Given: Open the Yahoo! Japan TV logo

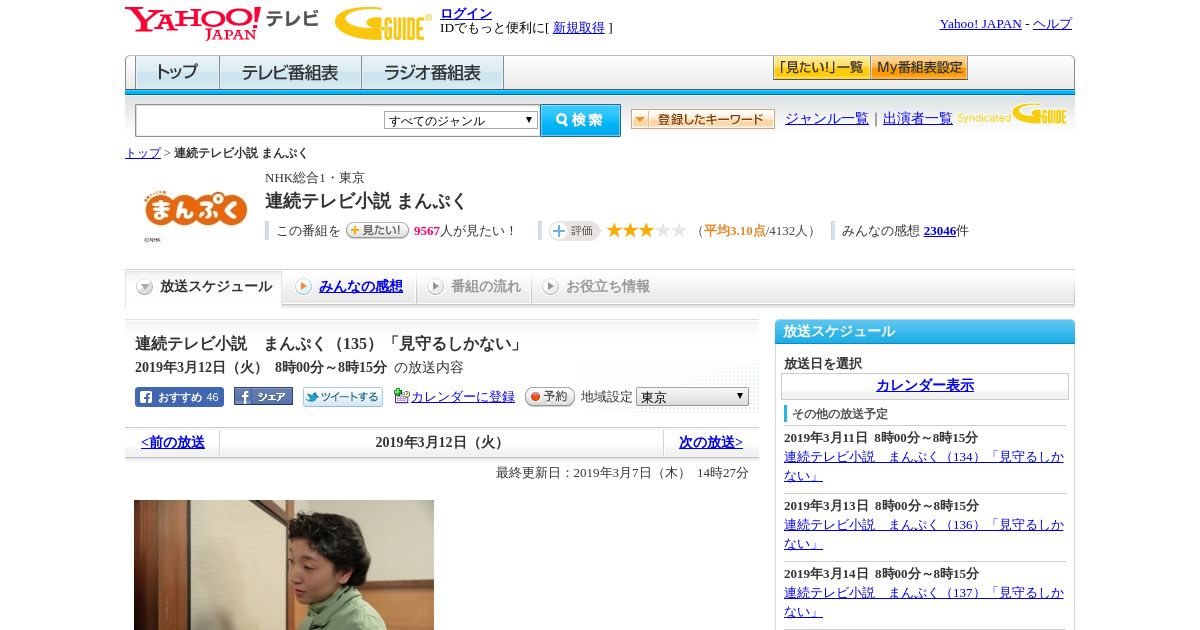Looking at the screenshot, I should click(x=222, y=23).
